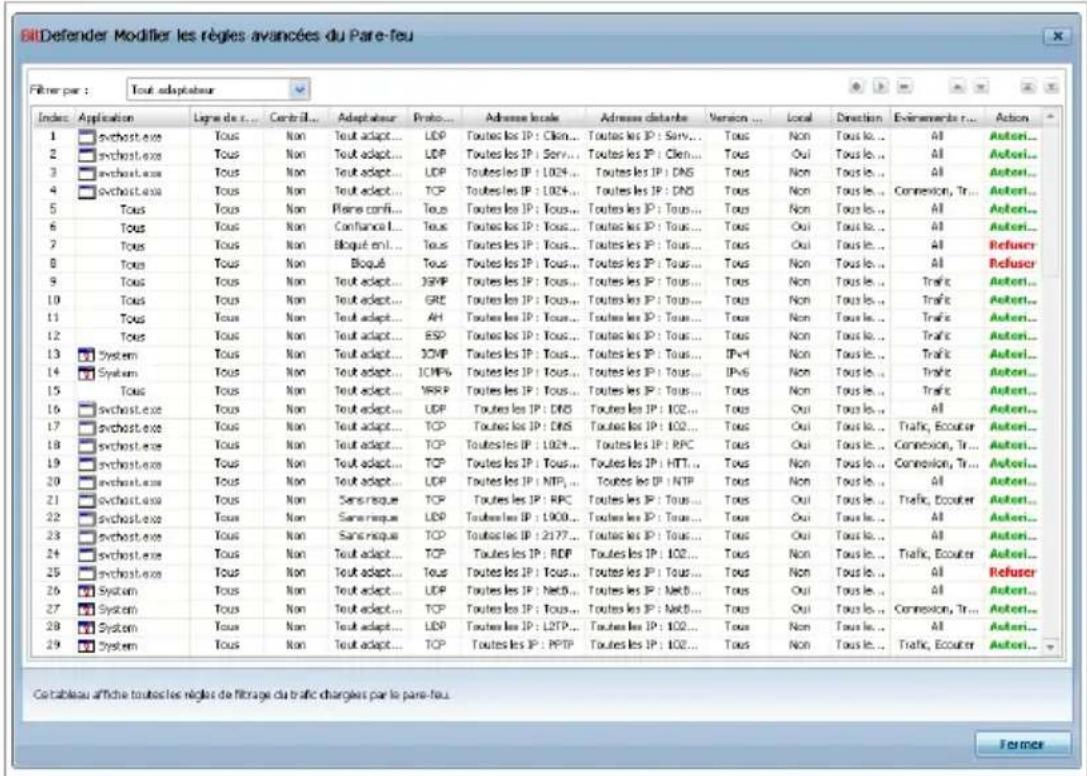The image size is (1087, 776).
Task: Click the svchost.exe icon in row 18
Action: (87, 446)
